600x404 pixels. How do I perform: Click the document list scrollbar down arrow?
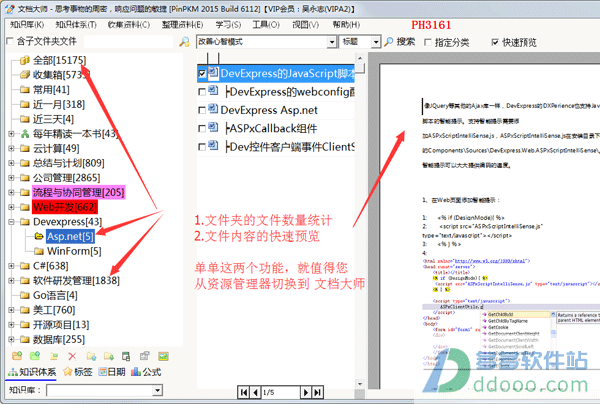pos(359,383)
